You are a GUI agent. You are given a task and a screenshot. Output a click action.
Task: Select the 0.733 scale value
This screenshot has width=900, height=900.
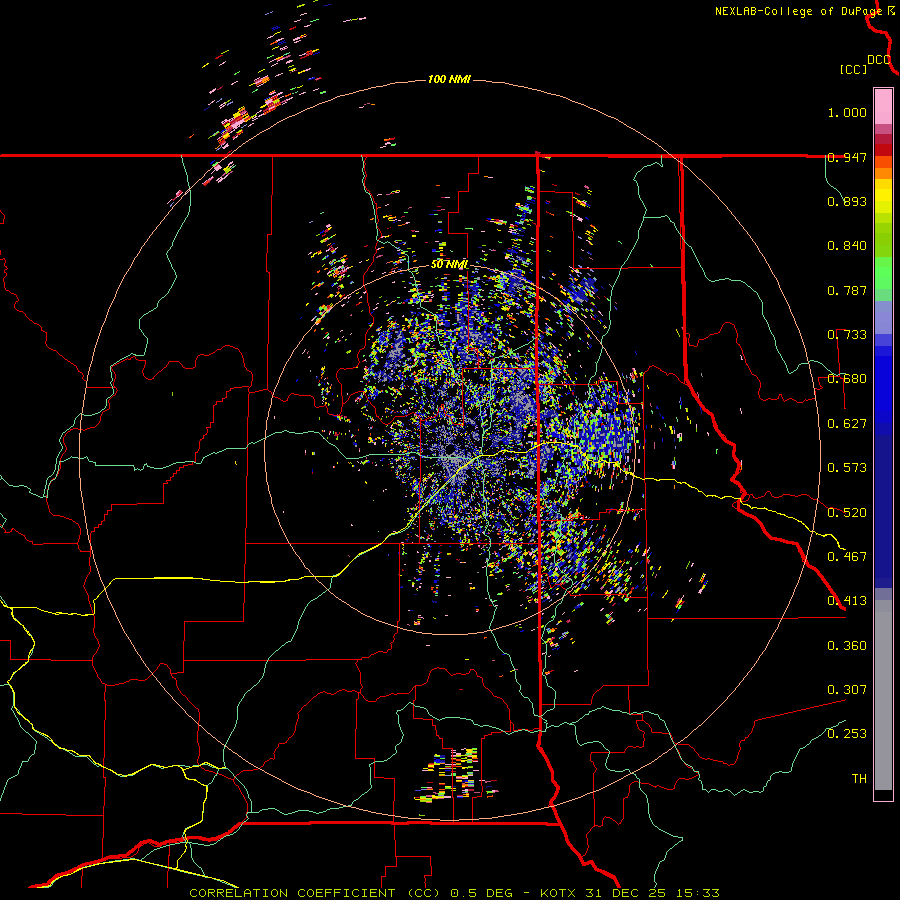point(847,335)
